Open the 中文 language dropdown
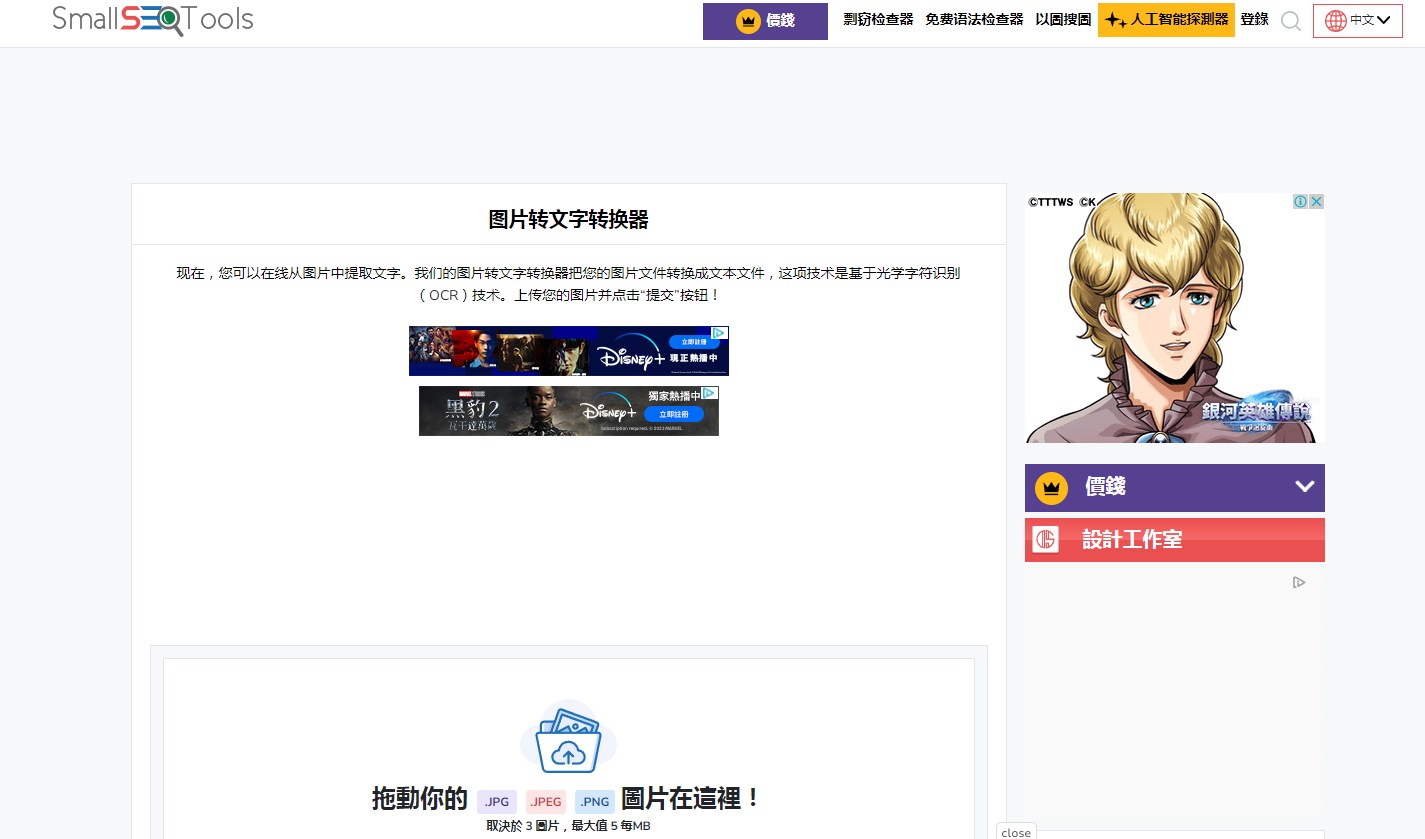1425x839 pixels. 1357,20
